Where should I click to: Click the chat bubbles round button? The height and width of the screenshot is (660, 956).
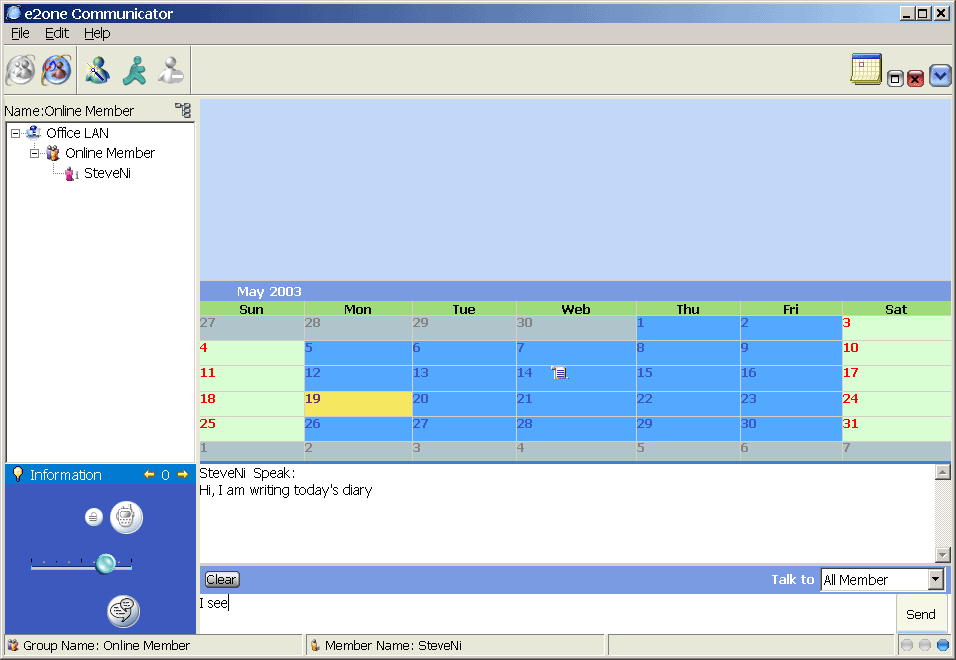point(123,610)
